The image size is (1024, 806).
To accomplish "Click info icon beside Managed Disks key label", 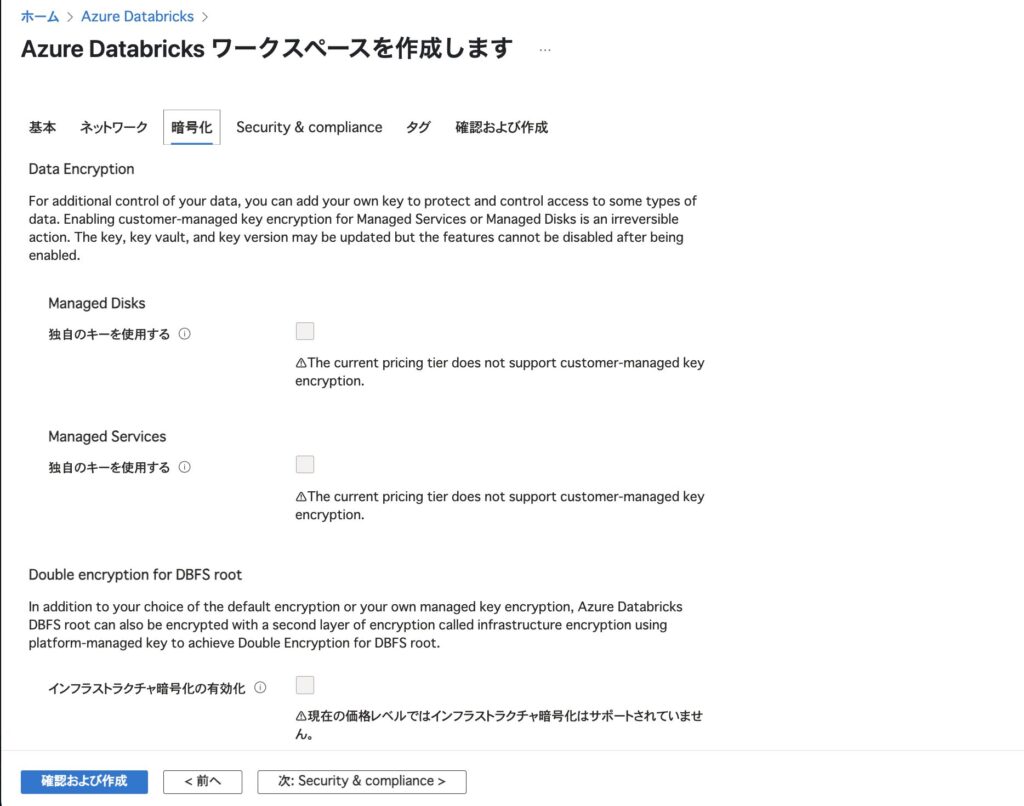I will [185, 334].
